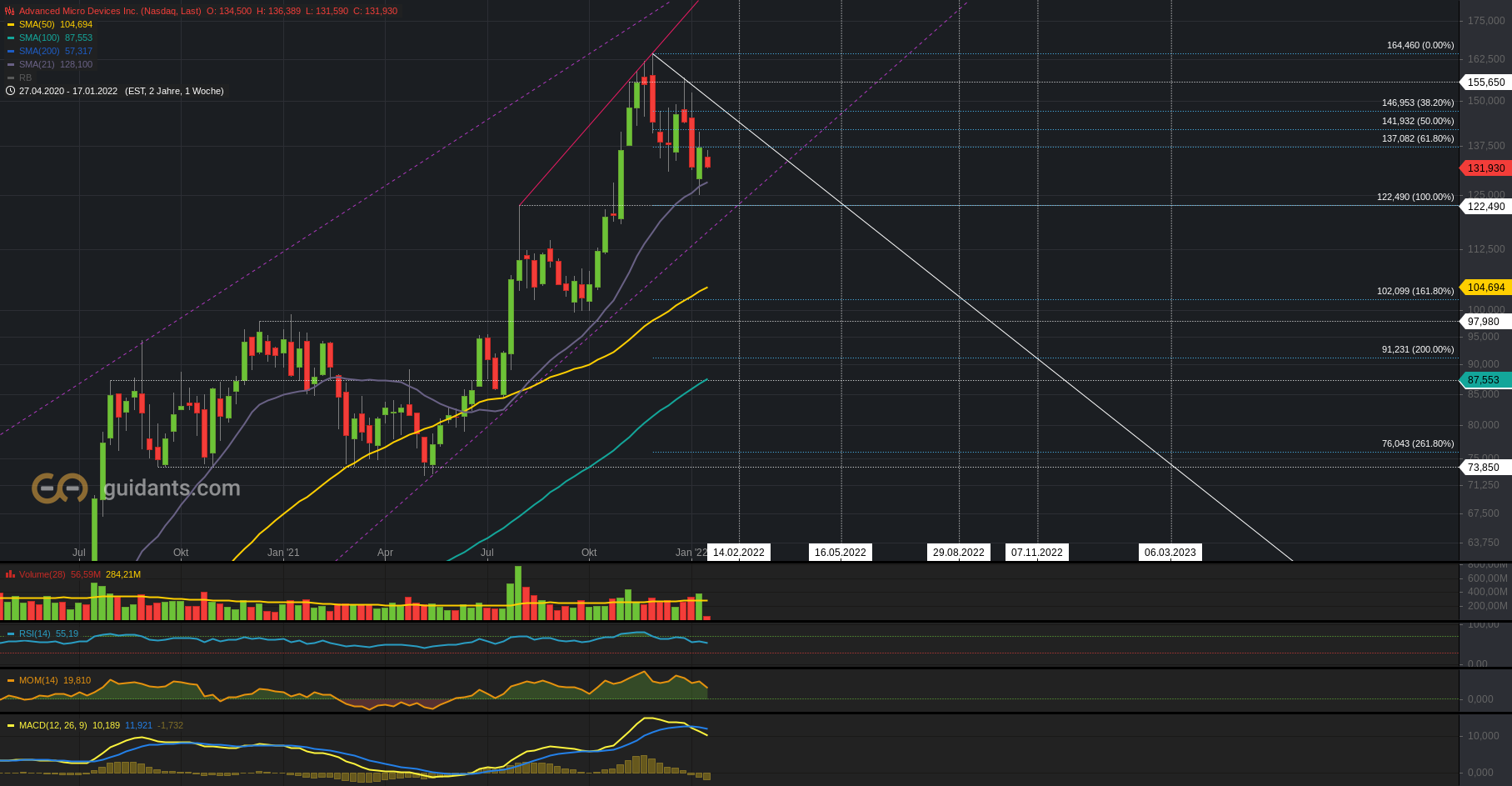Image resolution: width=1512 pixels, height=786 pixels.
Task: Click the MOM(14) indicator label
Action: pos(38,680)
